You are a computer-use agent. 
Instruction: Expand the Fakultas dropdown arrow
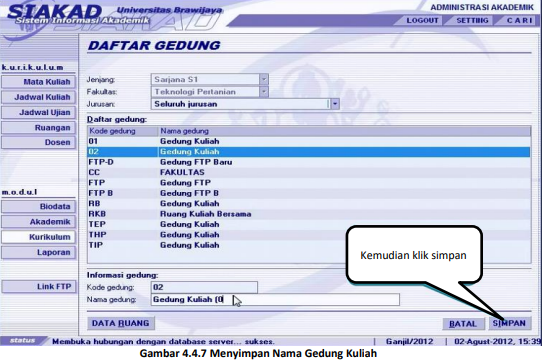click(x=264, y=92)
